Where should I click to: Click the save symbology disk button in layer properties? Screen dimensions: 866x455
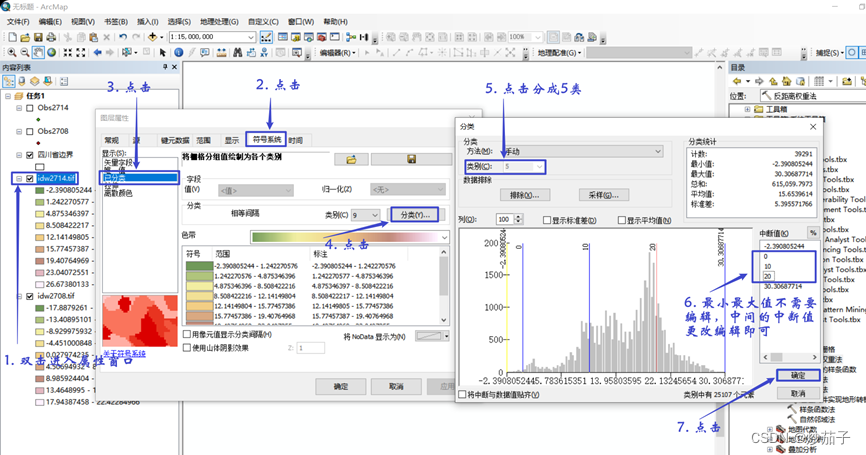tap(411, 159)
